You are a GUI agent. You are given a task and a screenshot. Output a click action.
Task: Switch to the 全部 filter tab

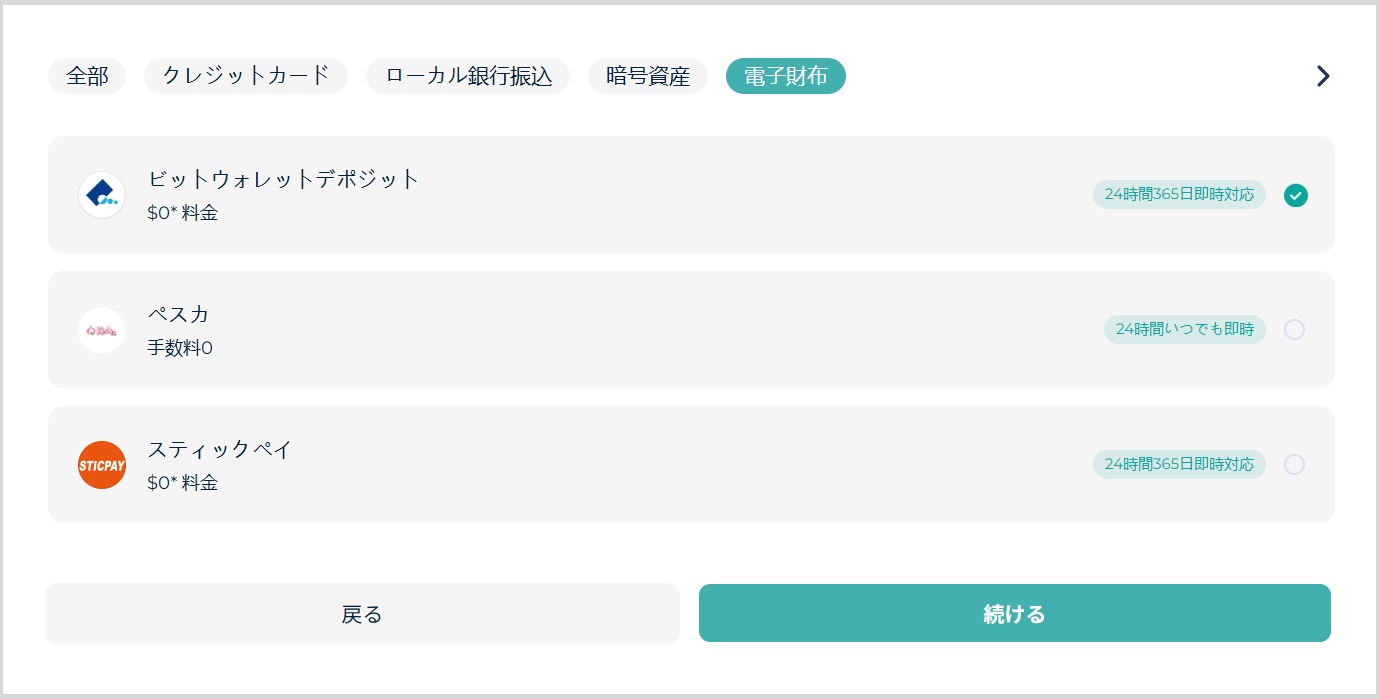click(87, 76)
